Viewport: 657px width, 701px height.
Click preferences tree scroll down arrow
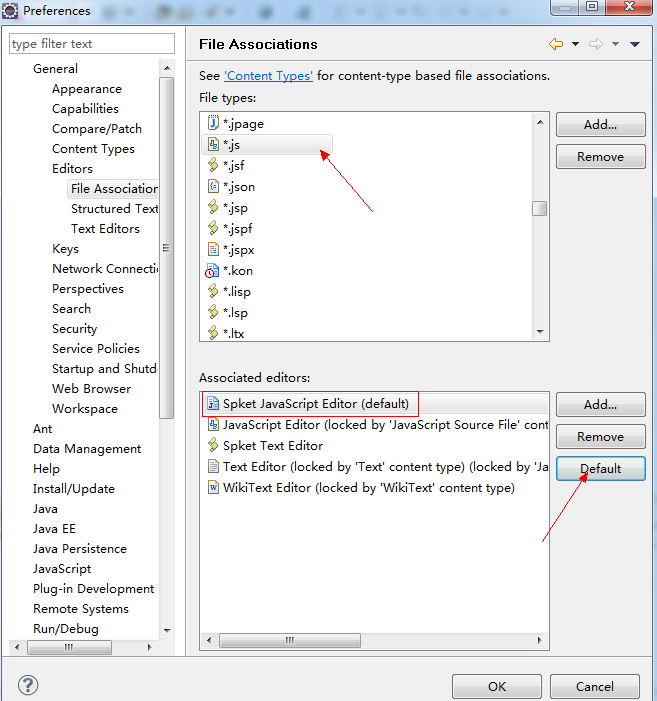(167, 630)
